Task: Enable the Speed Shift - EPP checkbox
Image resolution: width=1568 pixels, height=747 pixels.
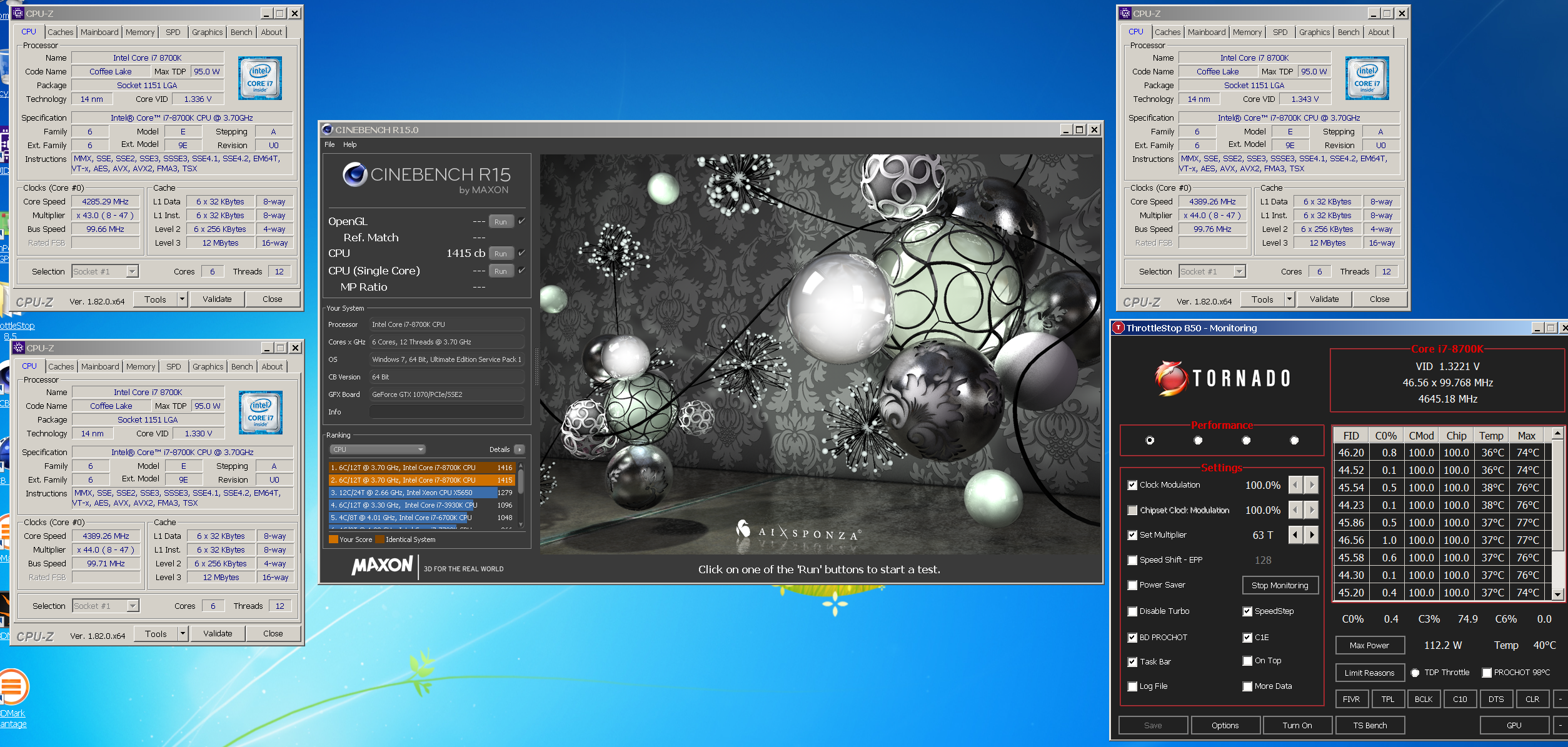Action: [x=1132, y=560]
